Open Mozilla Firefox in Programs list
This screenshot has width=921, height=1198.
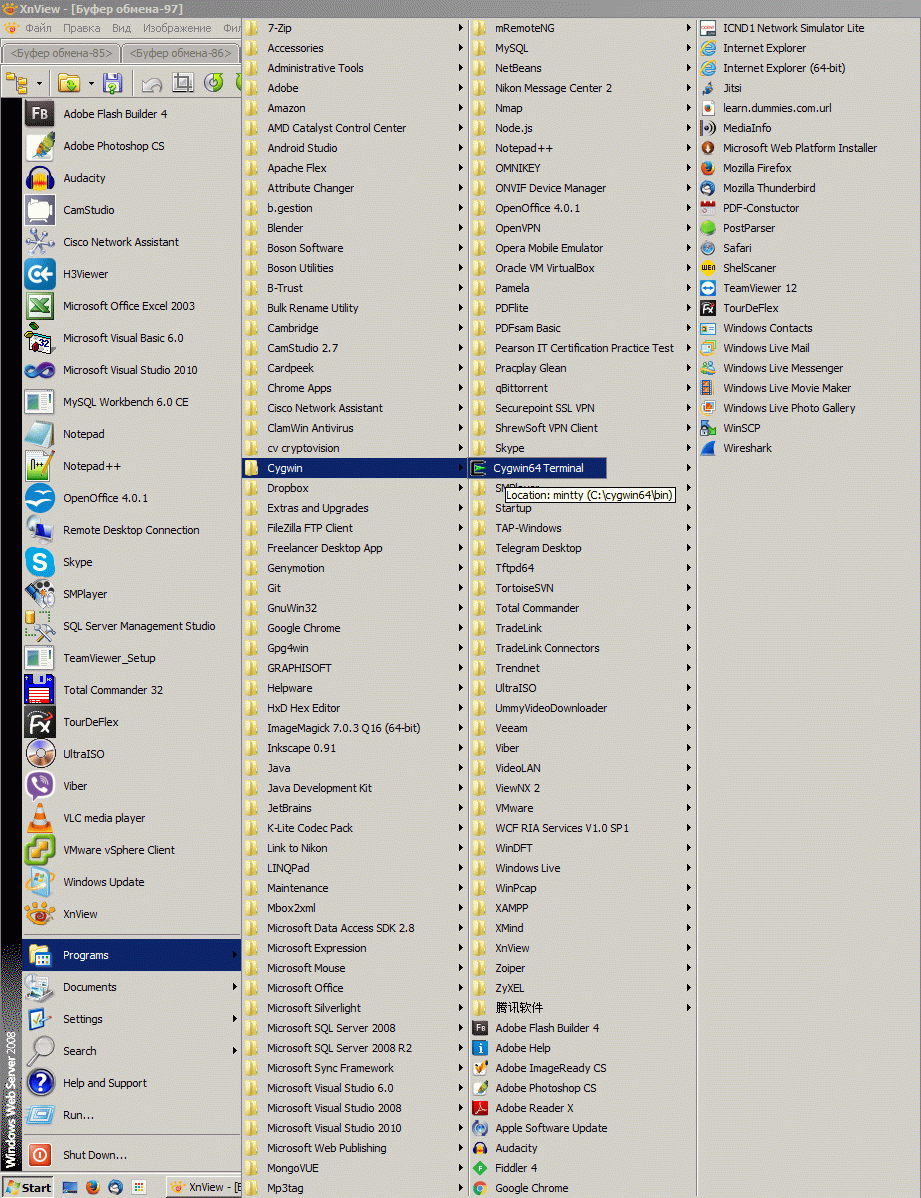(x=808, y=168)
